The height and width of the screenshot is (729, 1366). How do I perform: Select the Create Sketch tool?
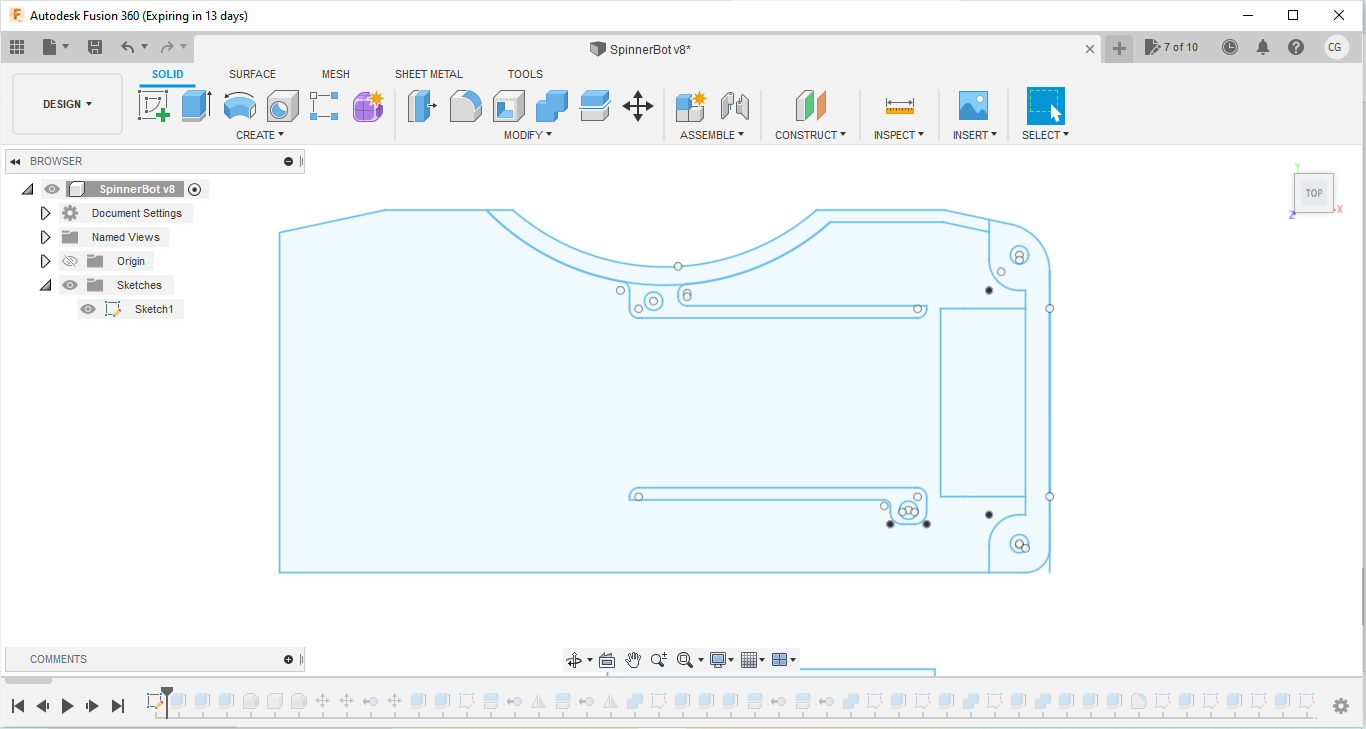coord(154,105)
